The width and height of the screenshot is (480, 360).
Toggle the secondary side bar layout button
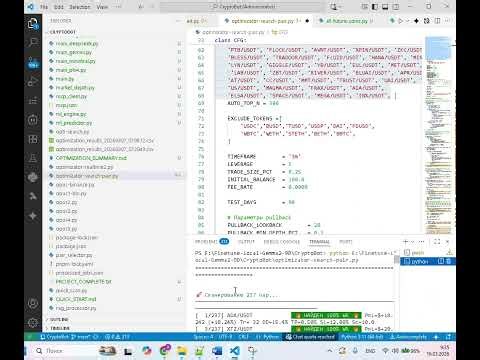click(x=396, y=7)
